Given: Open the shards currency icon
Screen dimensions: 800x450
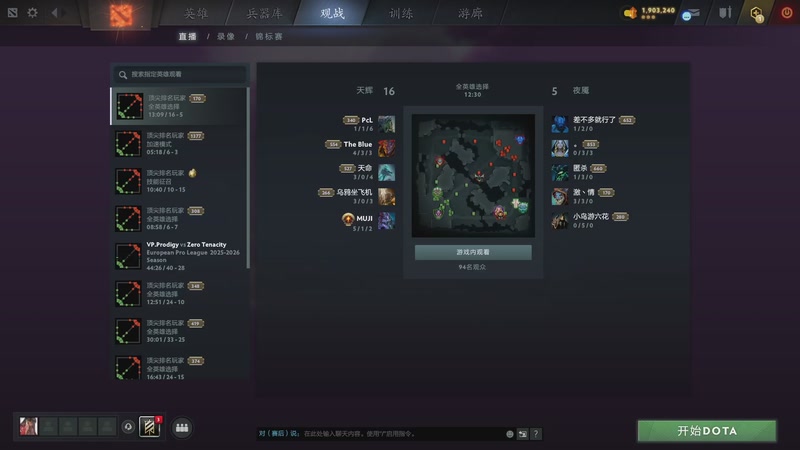Looking at the screenshot, I should 631,13.
